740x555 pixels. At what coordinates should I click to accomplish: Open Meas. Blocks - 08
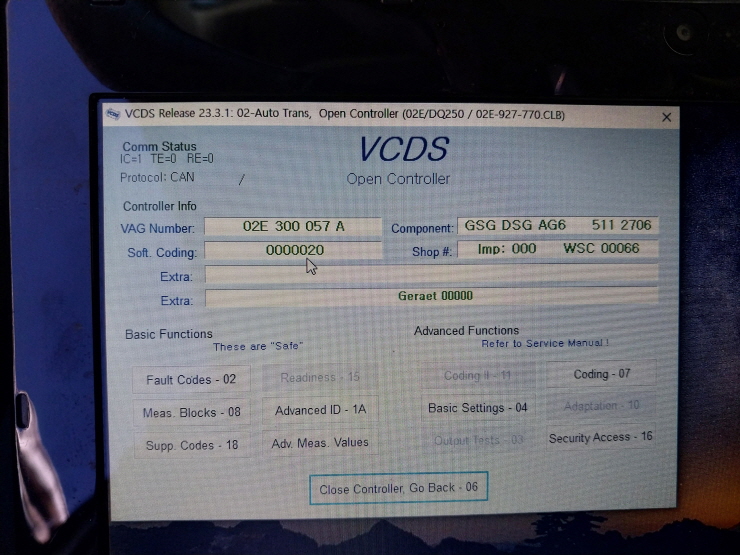click(191, 412)
